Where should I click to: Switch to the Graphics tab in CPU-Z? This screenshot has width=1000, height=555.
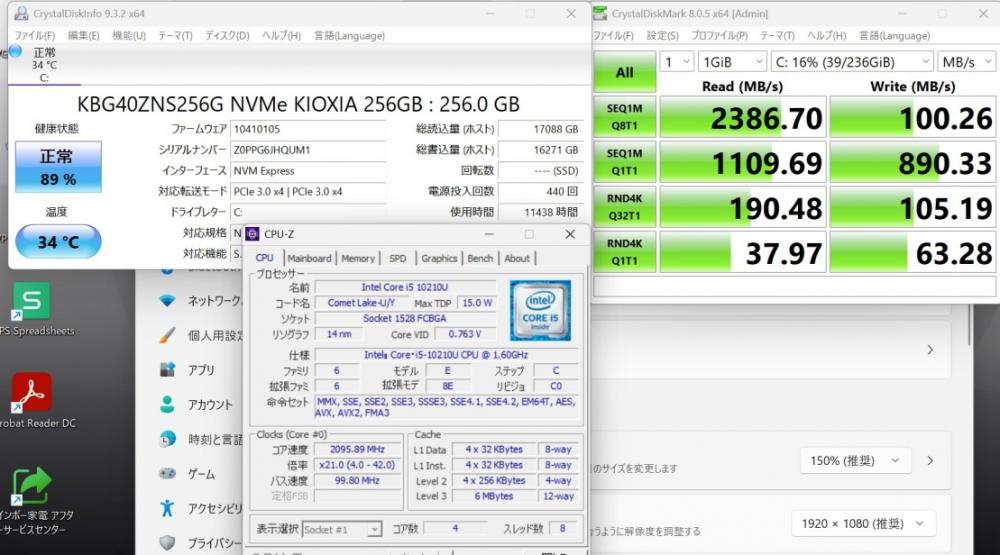[x=439, y=258]
